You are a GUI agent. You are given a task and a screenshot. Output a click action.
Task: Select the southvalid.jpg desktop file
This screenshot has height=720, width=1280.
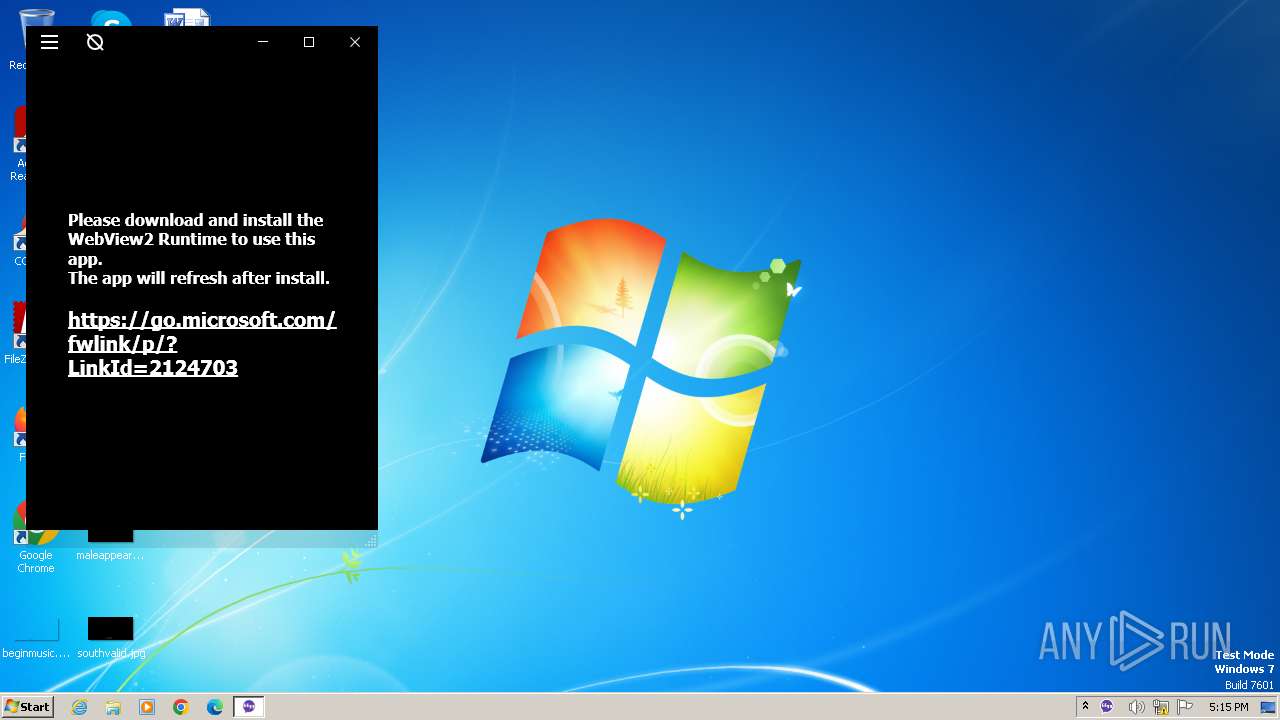(110, 638)
